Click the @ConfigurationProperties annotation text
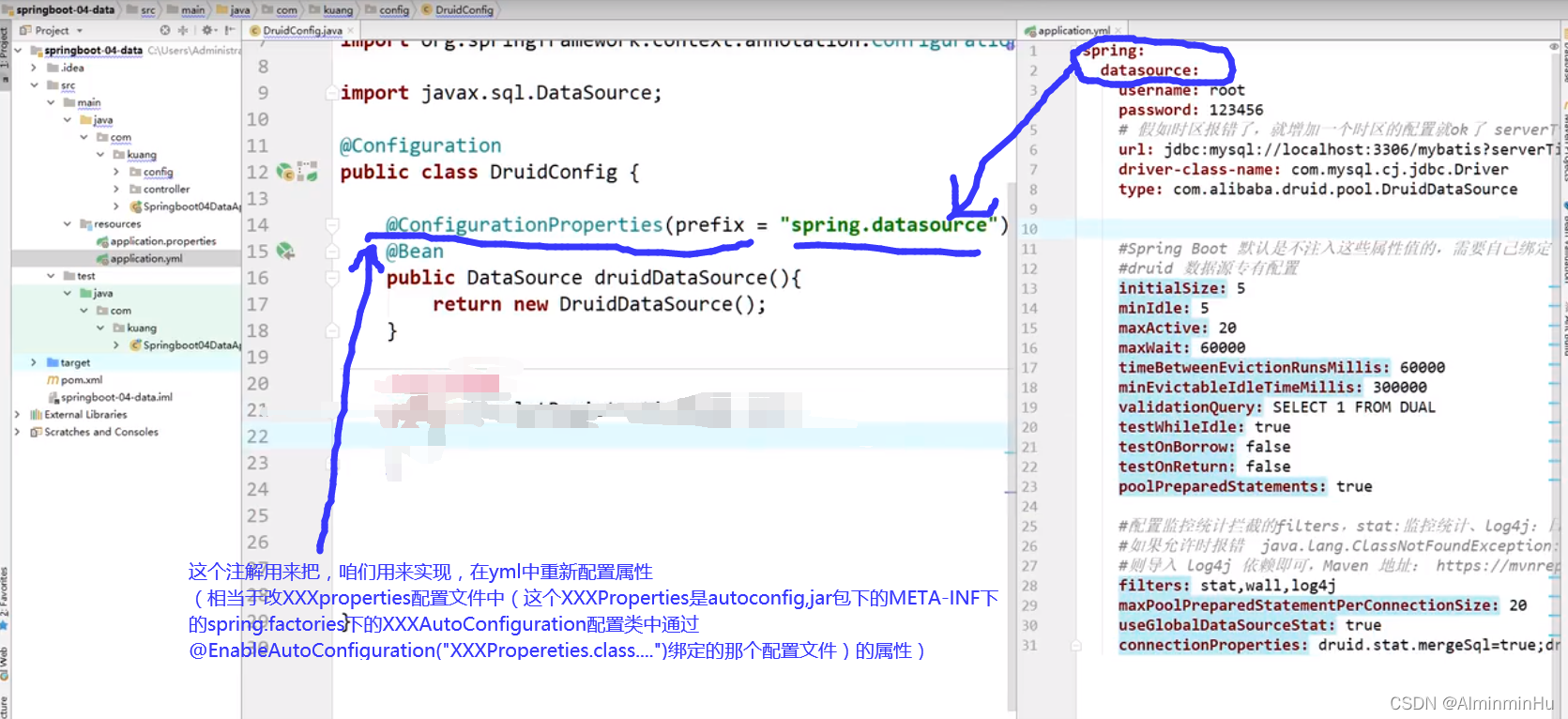The image size is (1568, 719). point(525,225)
